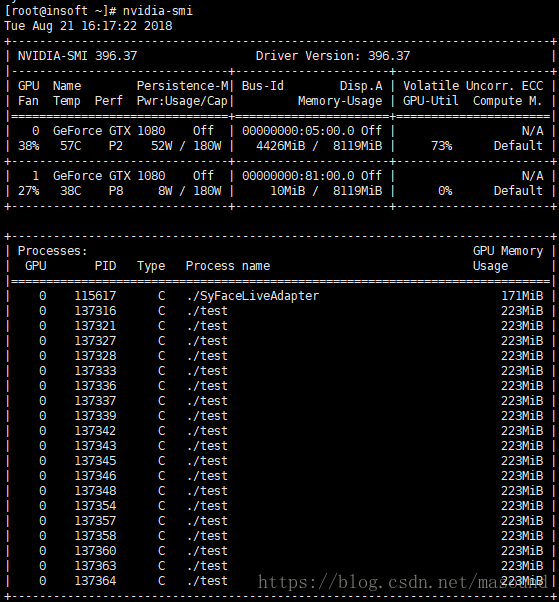Click the Bus-Id column header
The width and height of the screenshot is (559, 602).
pos(263,86)
